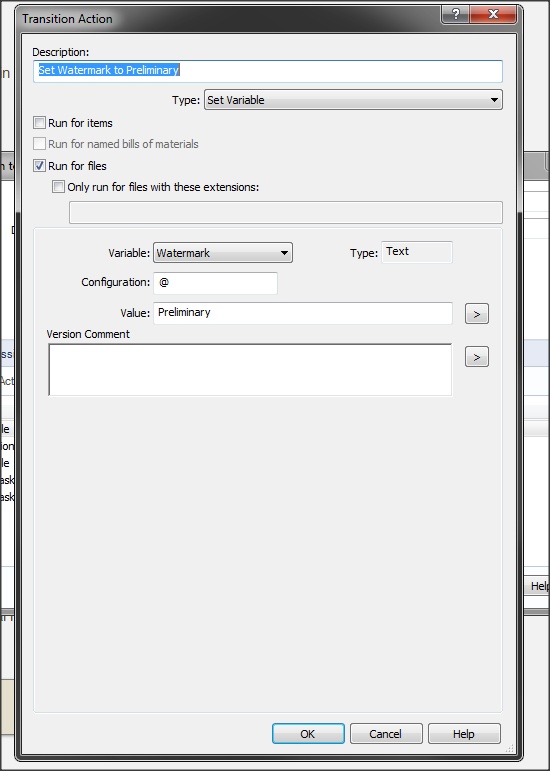Click the read-only Type field showing Text
The image size is (550, 771).
[417, 252]
